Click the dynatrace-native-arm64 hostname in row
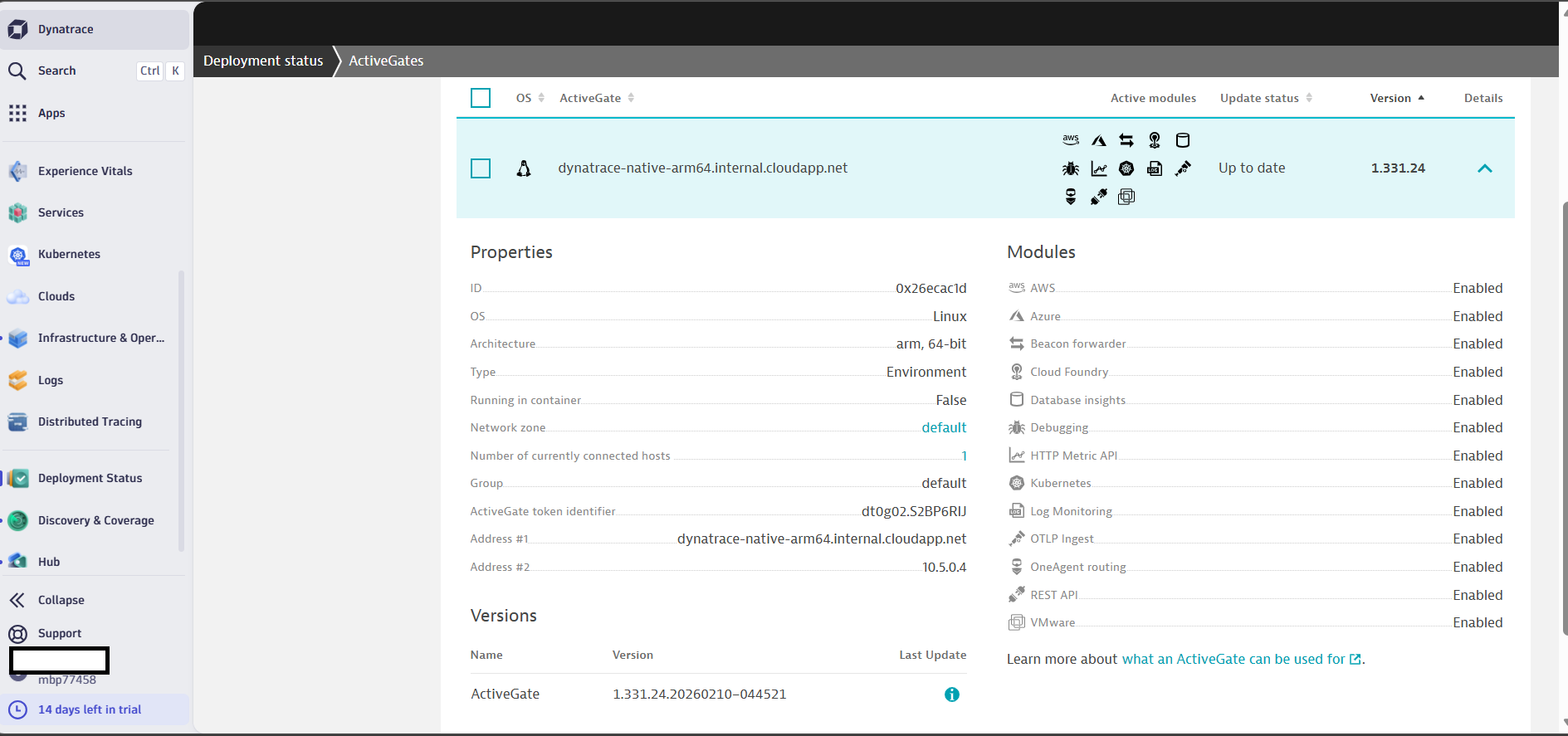The height and width of the screenshot is (736, 1568). point(702,168)
